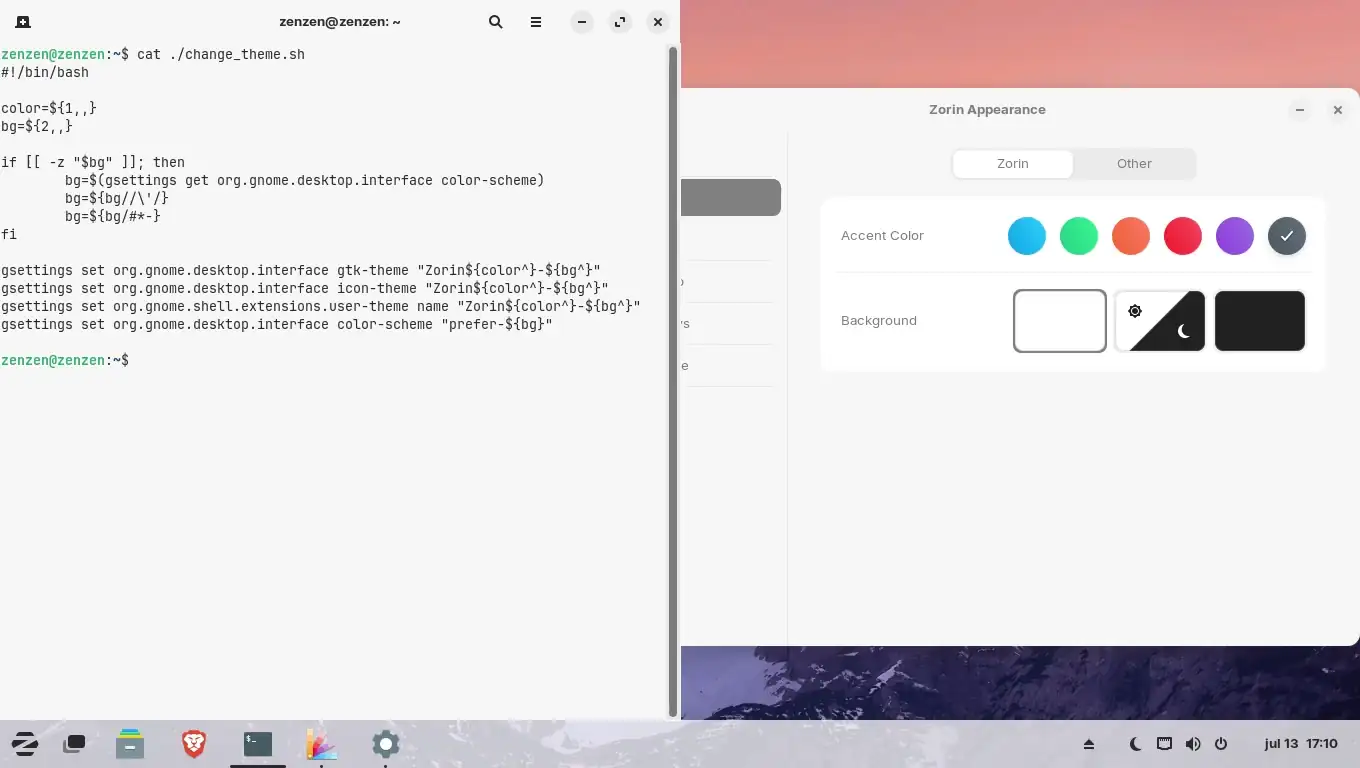1360x768 pixels.
Task: Click the line setting gtk-theme
Action: pos(301,270)
